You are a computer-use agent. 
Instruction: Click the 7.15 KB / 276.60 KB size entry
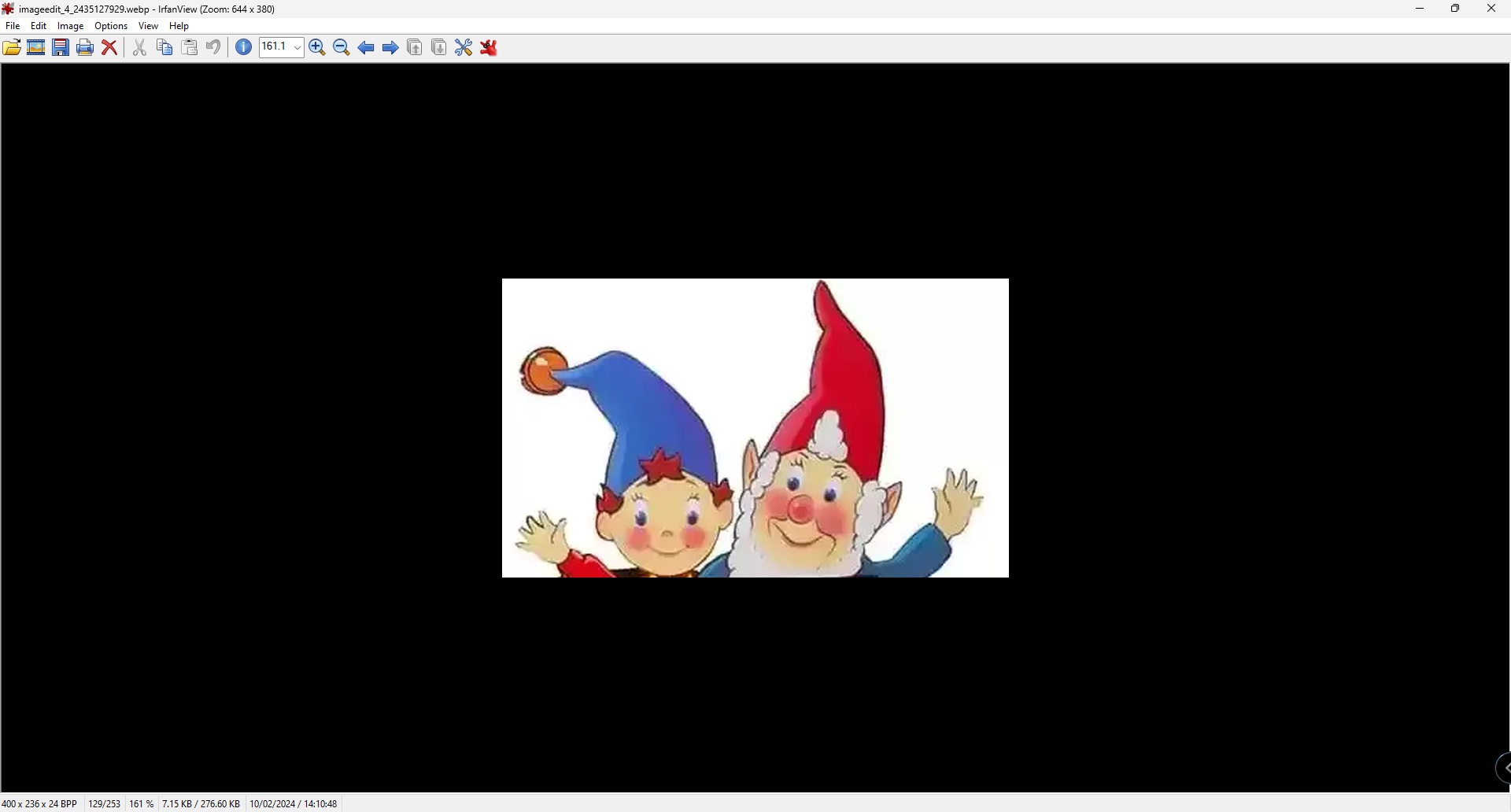click(x=201, y=804)
